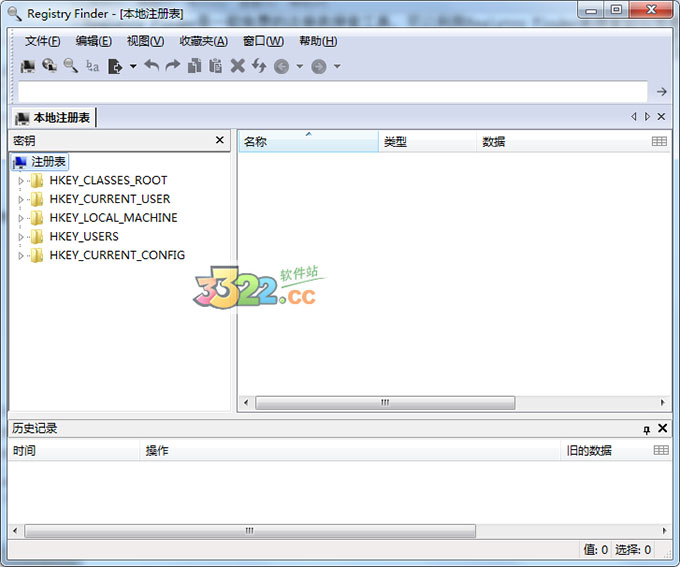Navigate forward with the round arrow

319,66
